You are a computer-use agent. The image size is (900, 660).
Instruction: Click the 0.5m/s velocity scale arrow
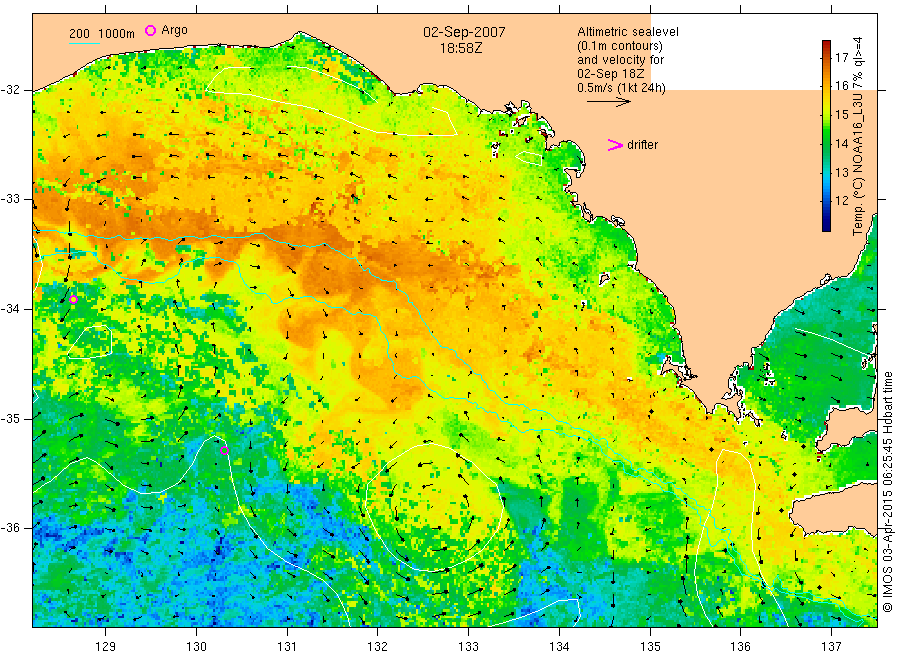tap(608, 102)
